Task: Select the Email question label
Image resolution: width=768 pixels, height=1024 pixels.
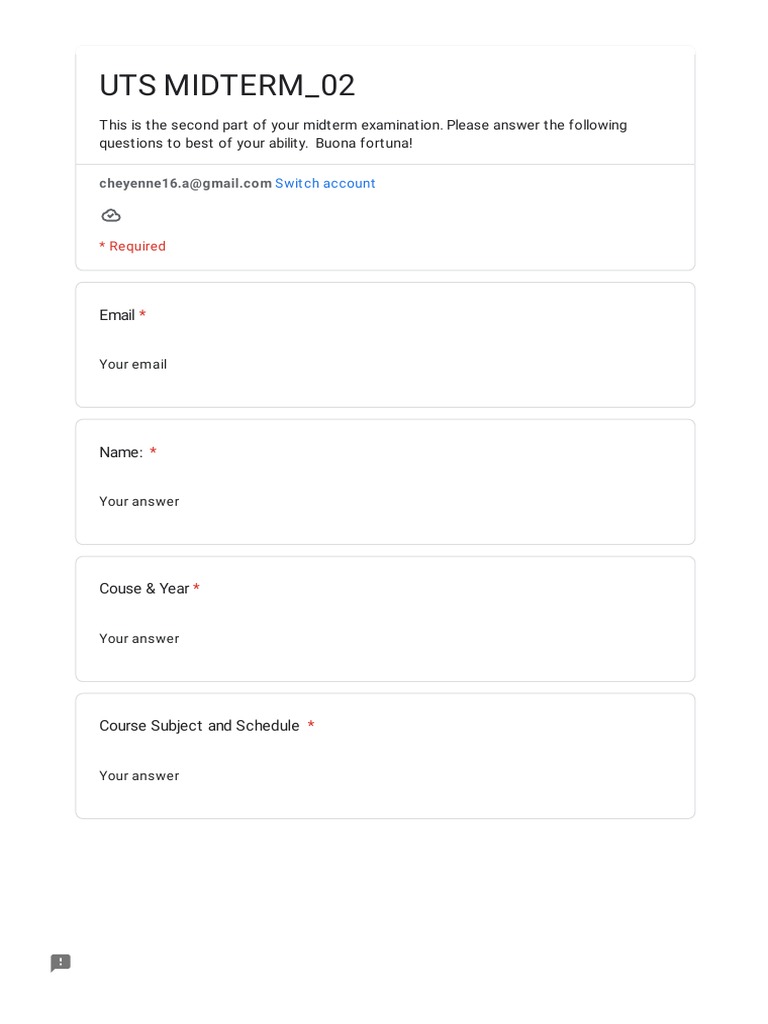Action: point(116,315)
